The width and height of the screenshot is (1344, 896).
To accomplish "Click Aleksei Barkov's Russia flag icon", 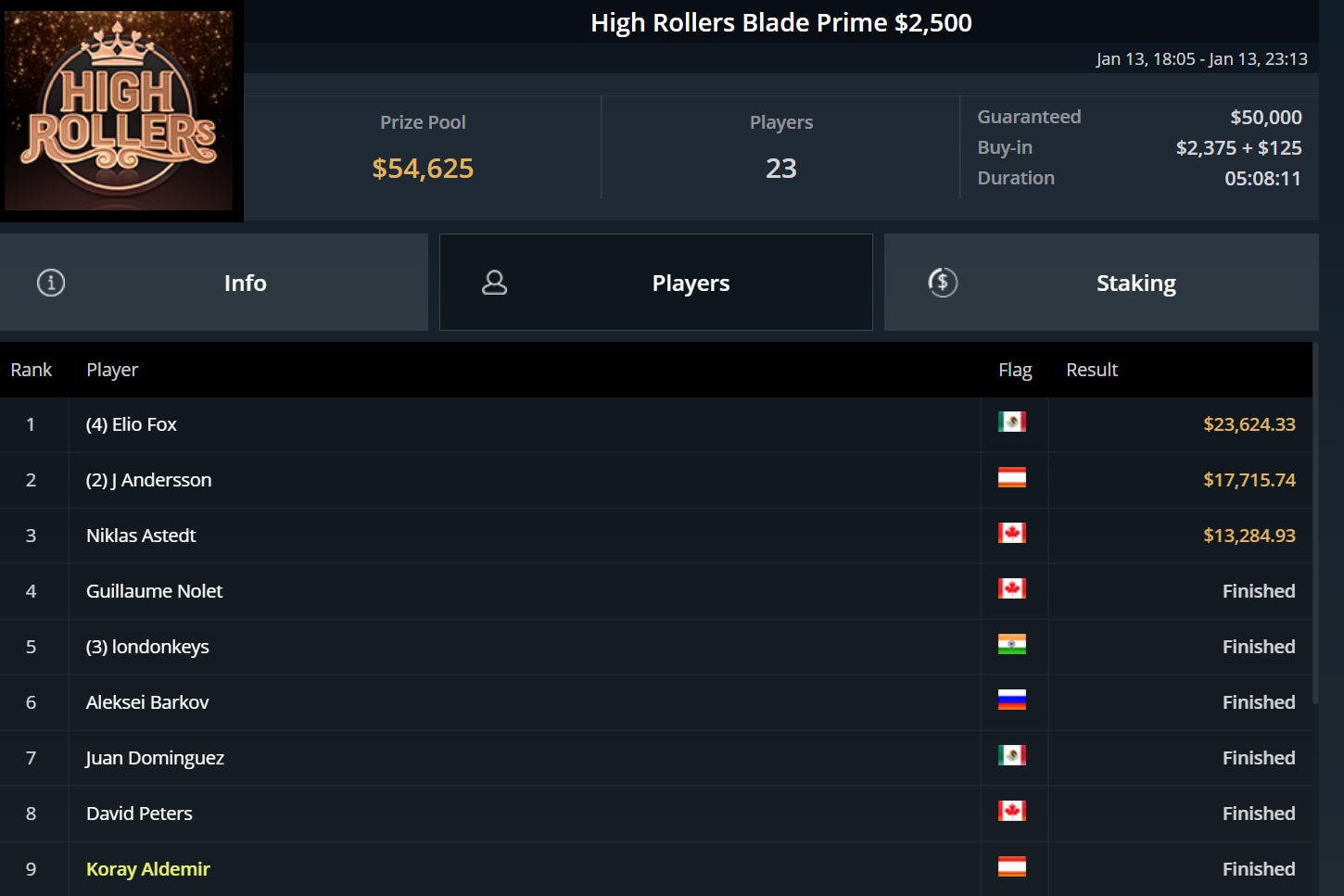I will 1011,700.
